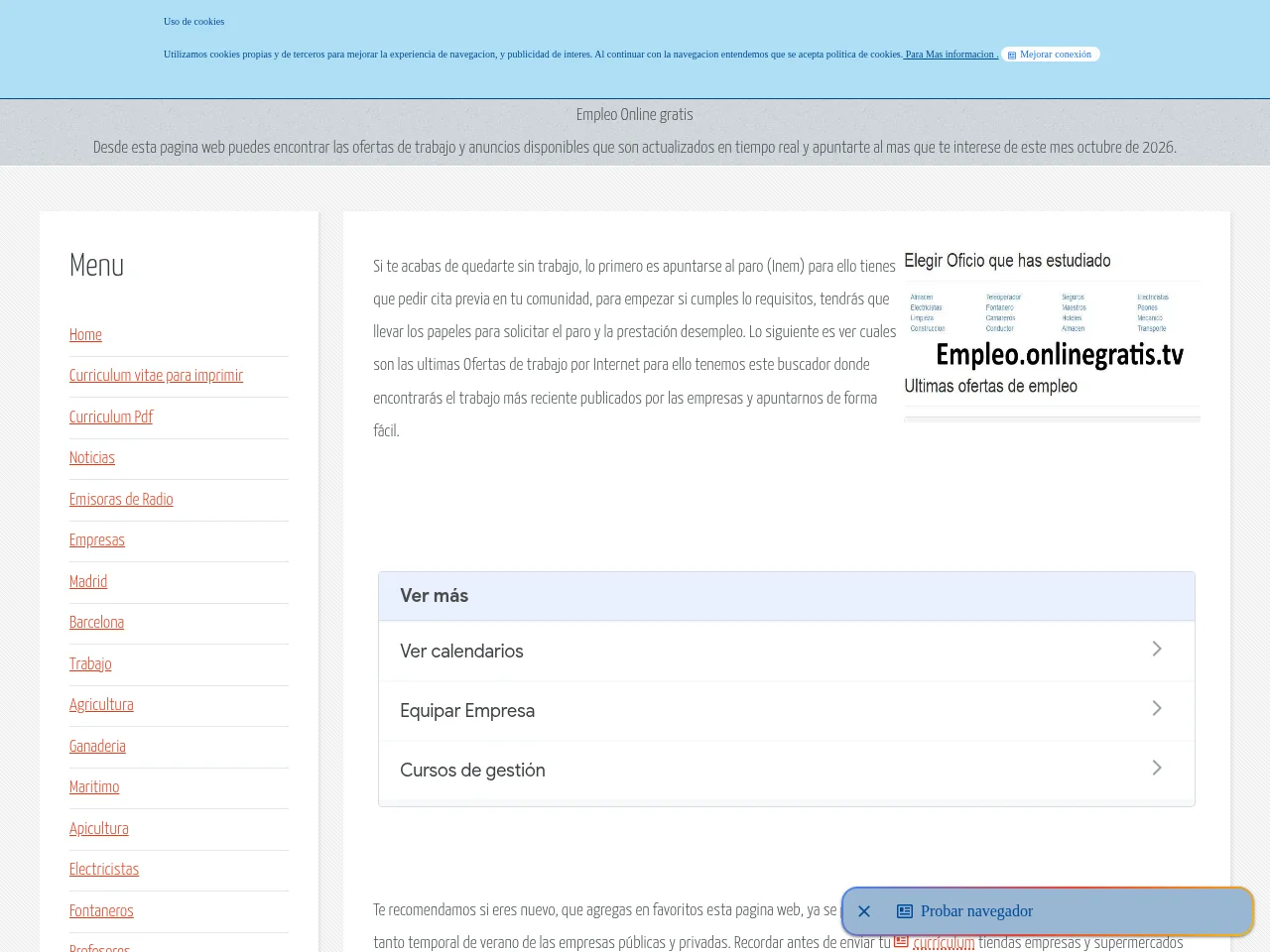Click the Uso de cookies heading

(193, 22)
